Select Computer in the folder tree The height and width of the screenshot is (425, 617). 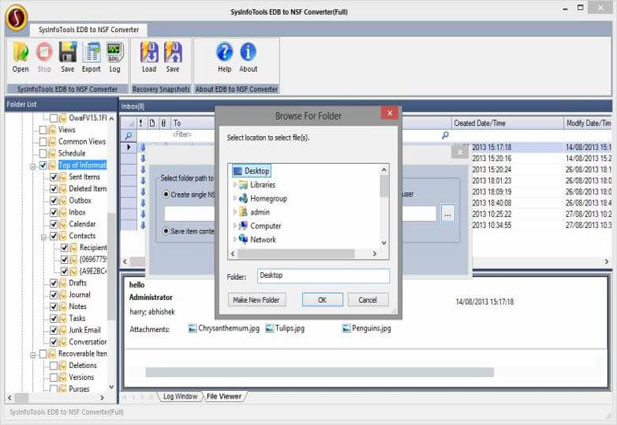pyautogui.click(x=266, y=226)
